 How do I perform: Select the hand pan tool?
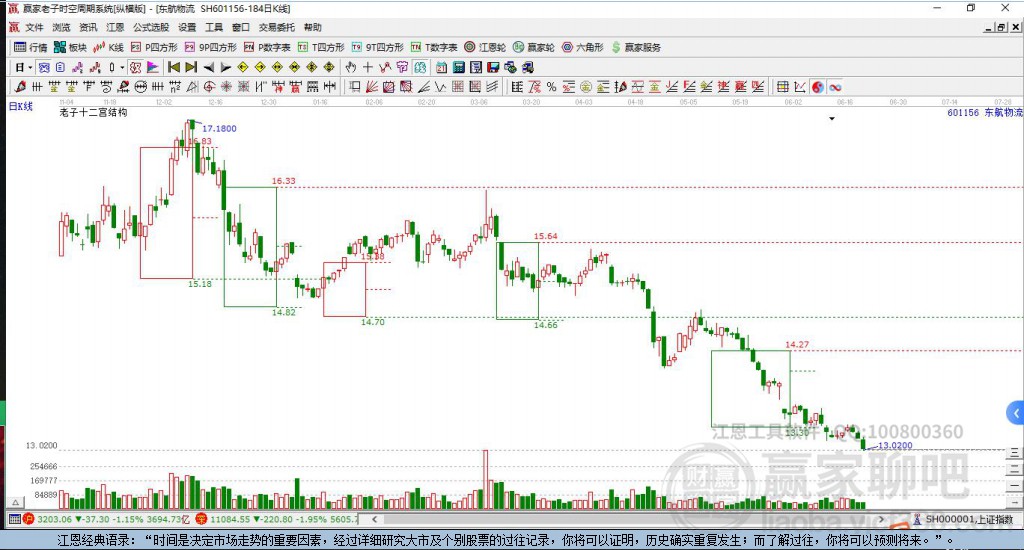tap(351, 67)
